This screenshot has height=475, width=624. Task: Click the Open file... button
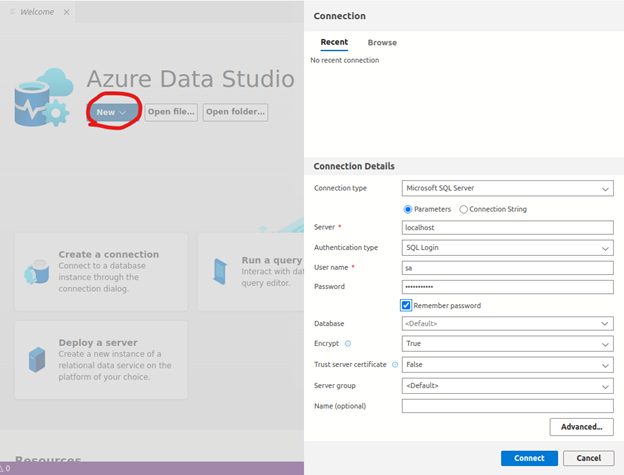pyautogui.click(x=171, y=112)
